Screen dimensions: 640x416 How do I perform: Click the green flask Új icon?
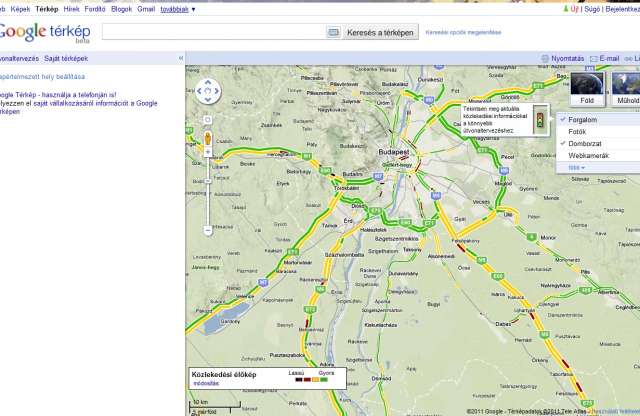[x=566, y=9]
